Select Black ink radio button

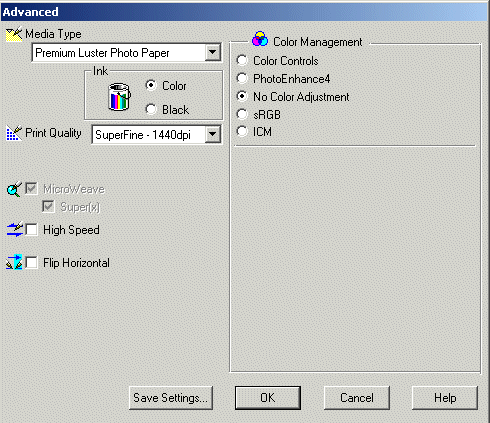tap(151, 109)
